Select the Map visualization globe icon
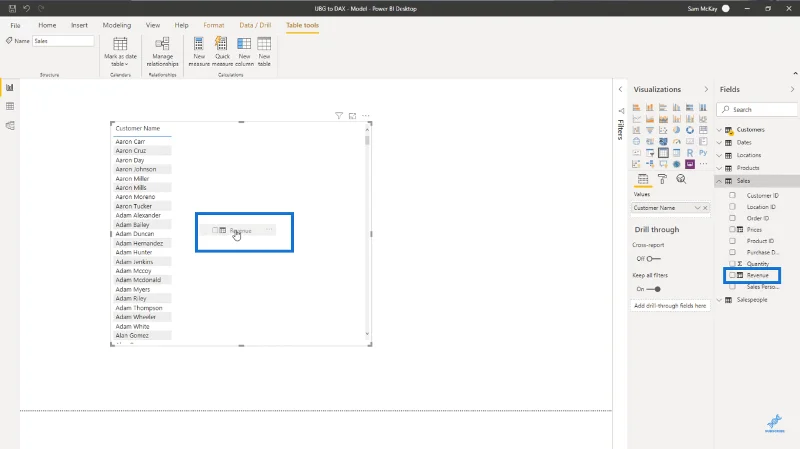The height and width of the screenshot is (449, 800). [636, 141]
